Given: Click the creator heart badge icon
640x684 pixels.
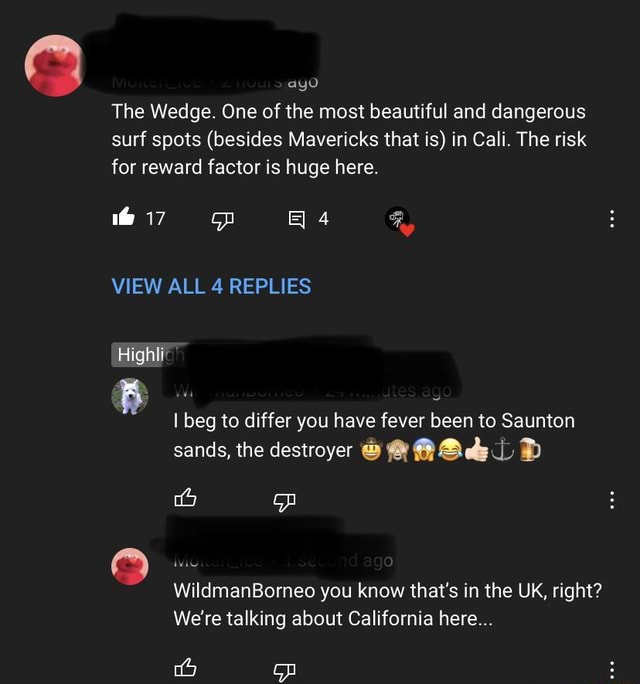Looking at the screenshot, I should pyautogui.click(x=400, y=221).
